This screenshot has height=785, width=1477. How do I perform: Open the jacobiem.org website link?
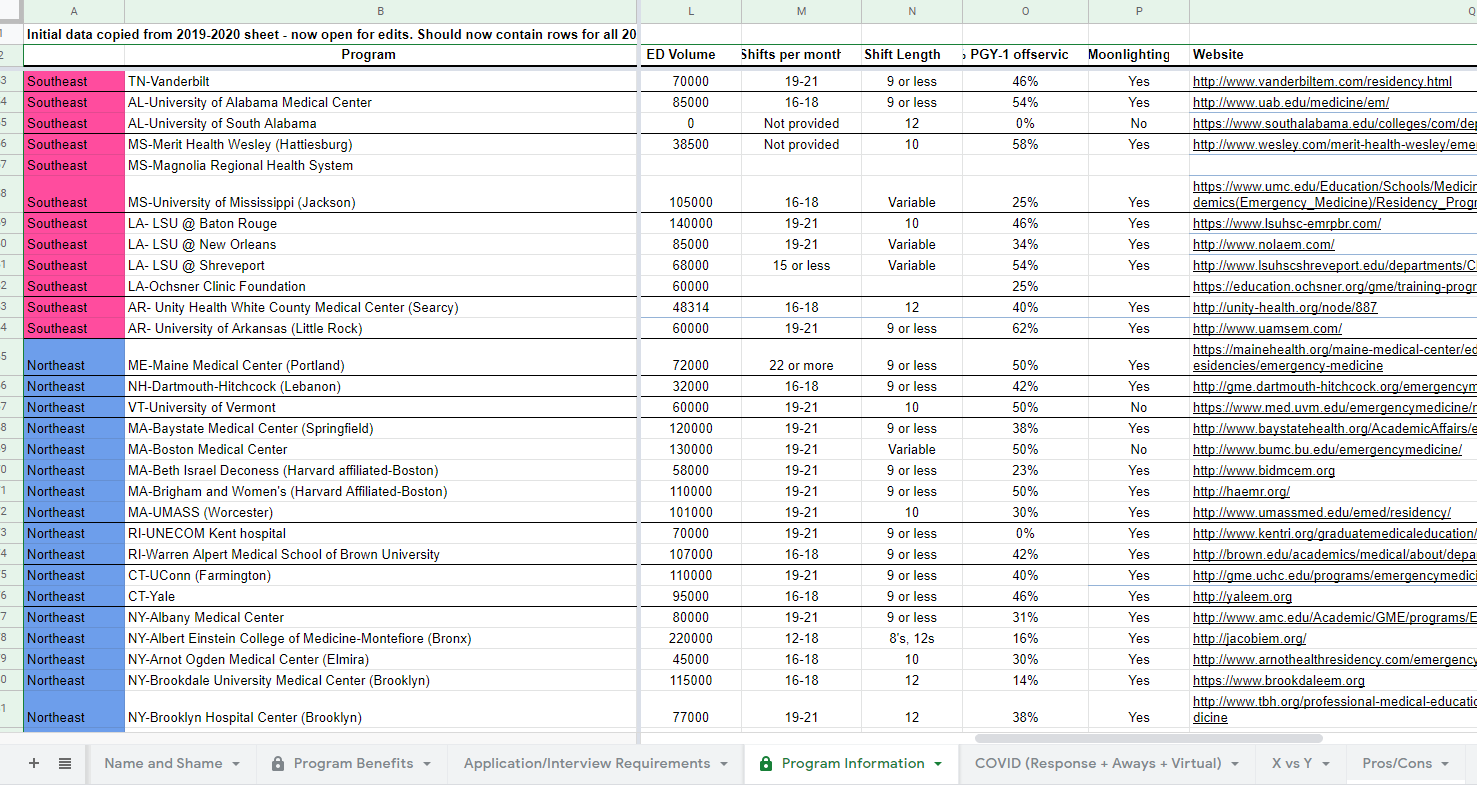(x=1249, y=638)
